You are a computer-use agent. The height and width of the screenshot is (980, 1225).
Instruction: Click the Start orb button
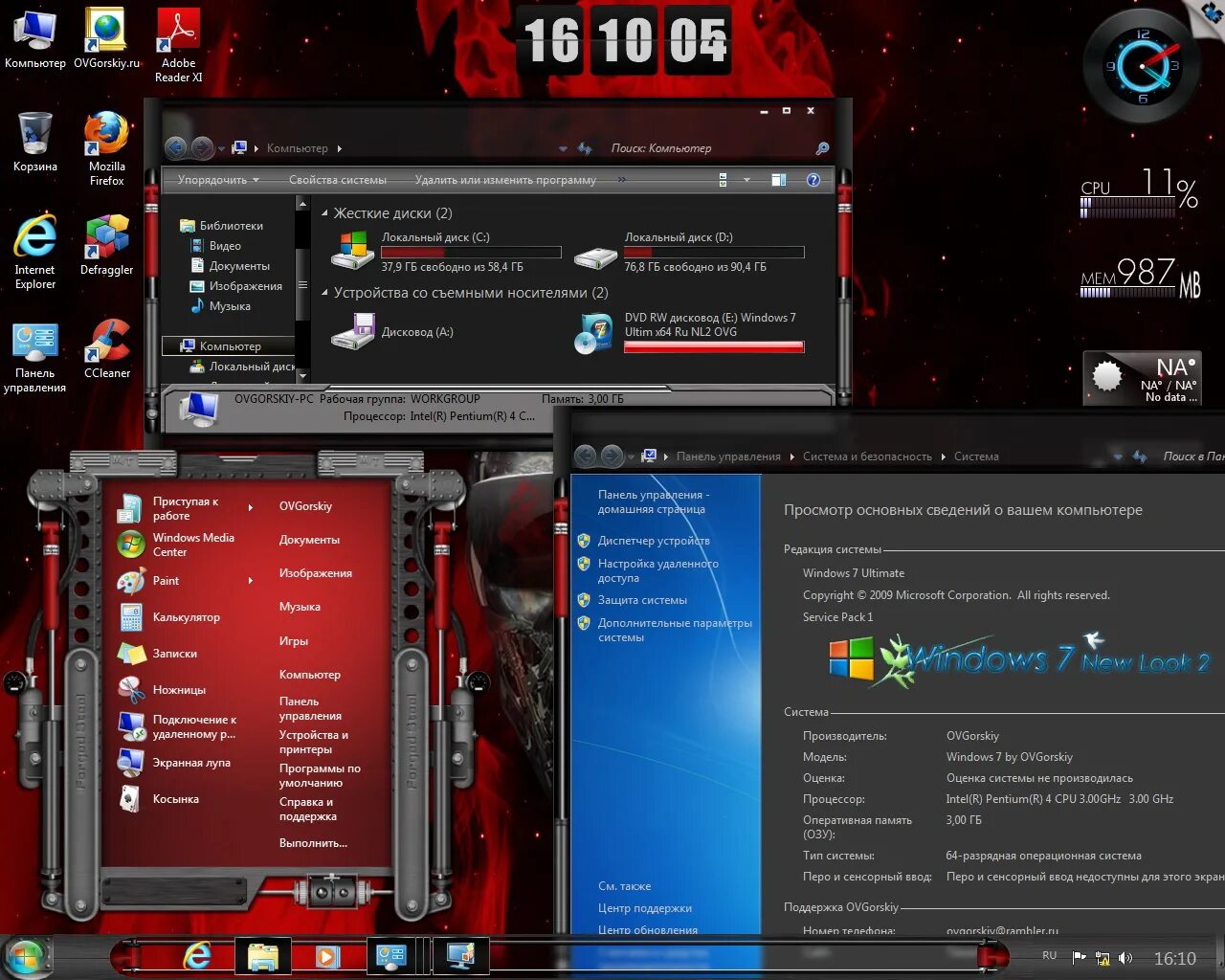pyautogui.click(x=26, y=956)
